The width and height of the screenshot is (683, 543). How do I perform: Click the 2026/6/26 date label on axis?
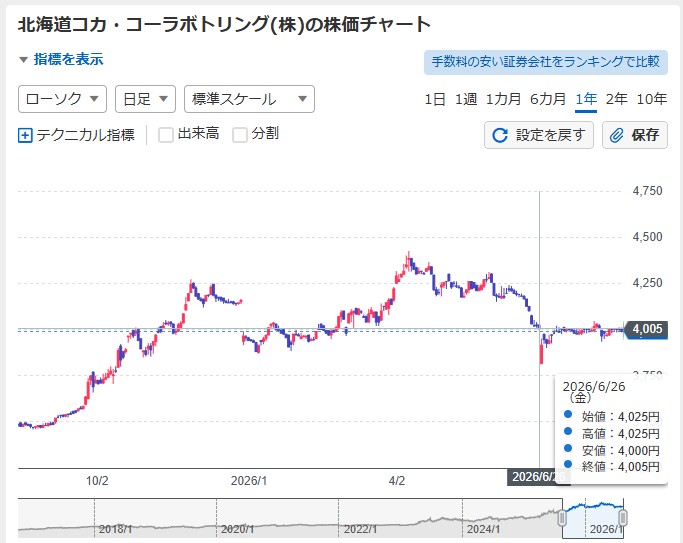coord(538,477)
